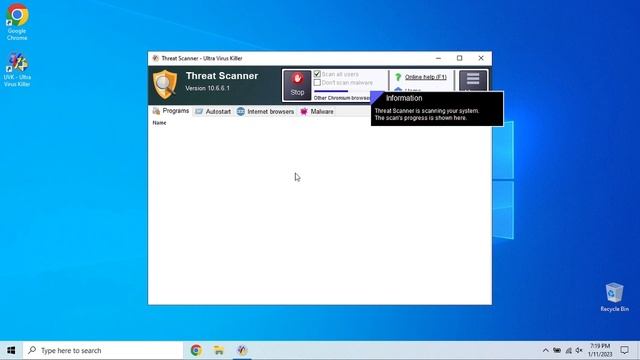Click the Other Chromium browsers status text

342,98
